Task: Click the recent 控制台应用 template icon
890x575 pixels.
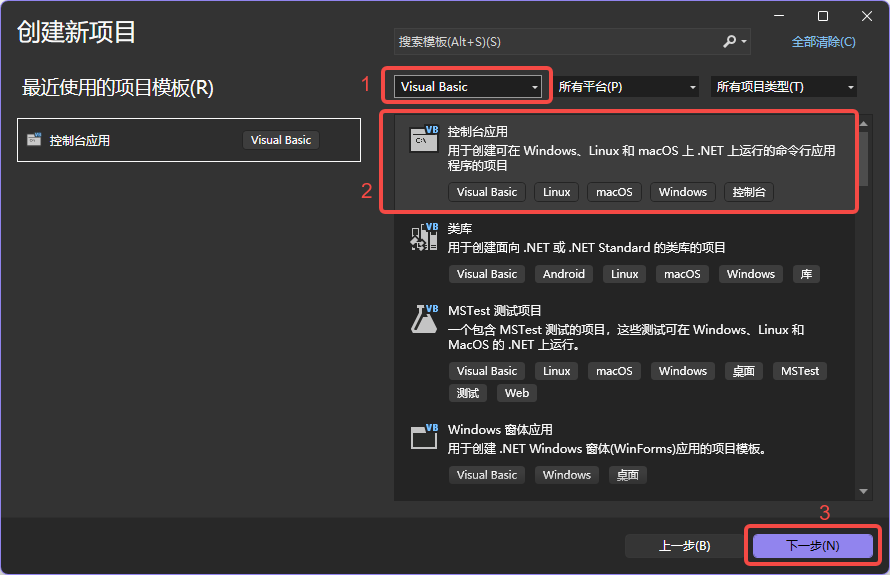Action: [x=34, y=140]
